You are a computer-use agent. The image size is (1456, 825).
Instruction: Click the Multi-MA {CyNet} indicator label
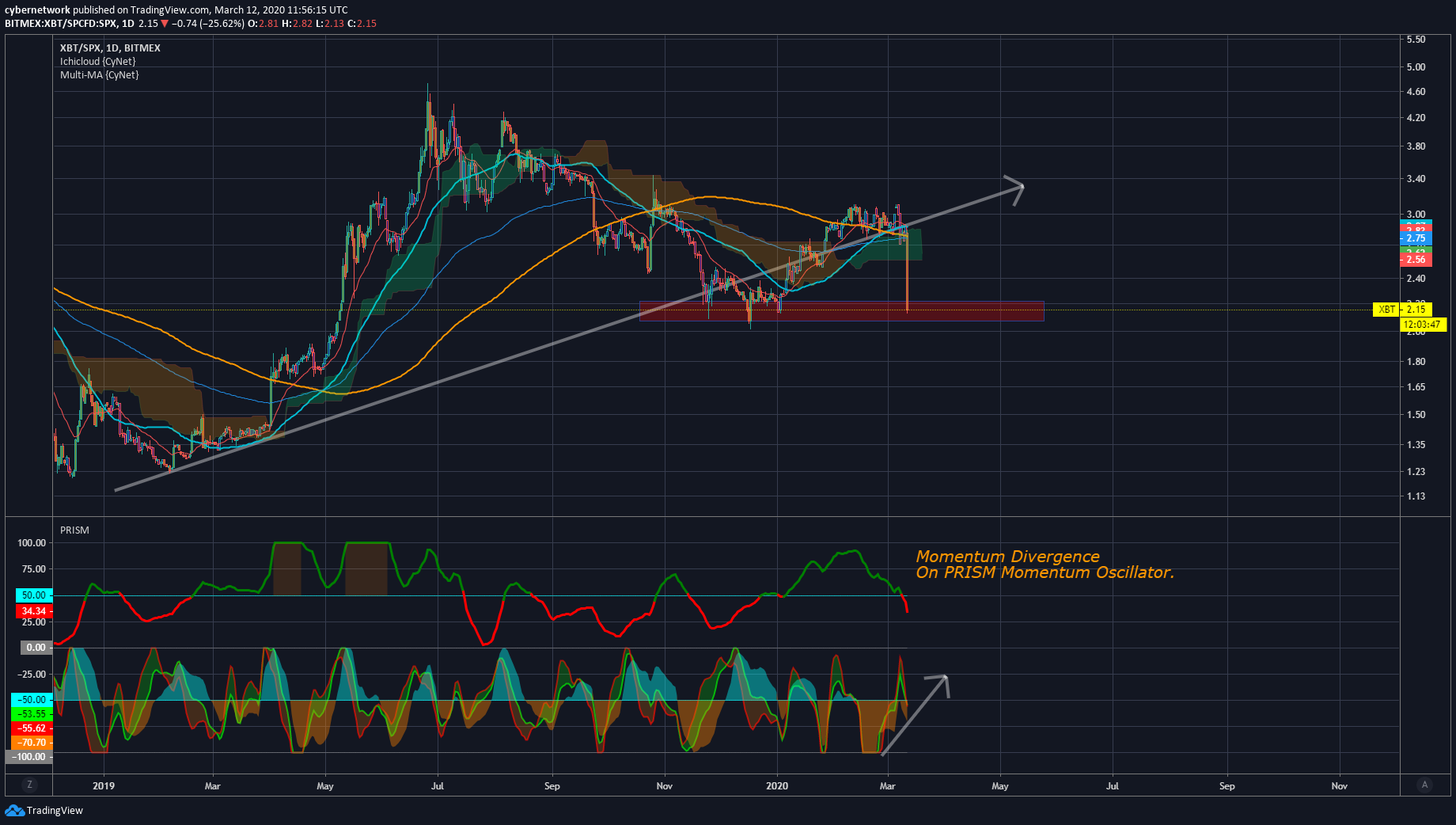point(100,74)
